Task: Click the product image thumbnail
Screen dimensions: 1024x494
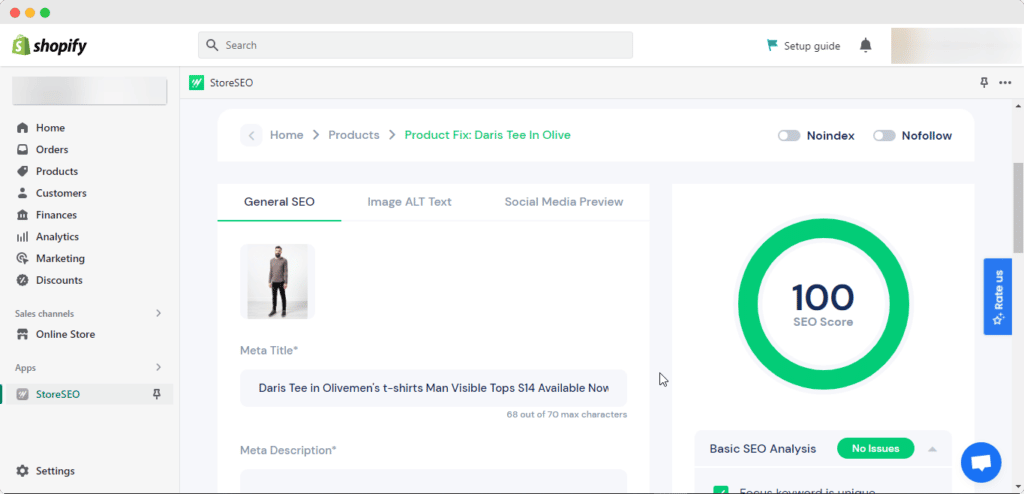Action: (x=278, y=282)
